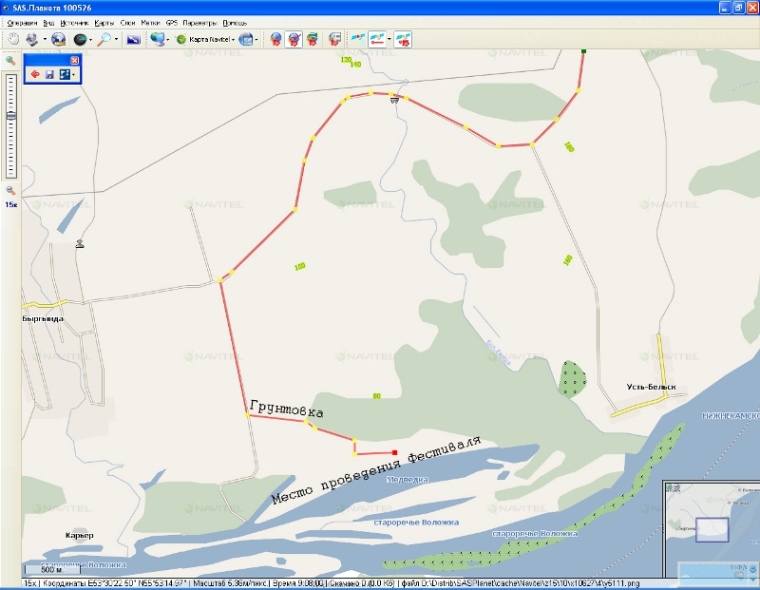Click the ruler measure distance tool

133,39
